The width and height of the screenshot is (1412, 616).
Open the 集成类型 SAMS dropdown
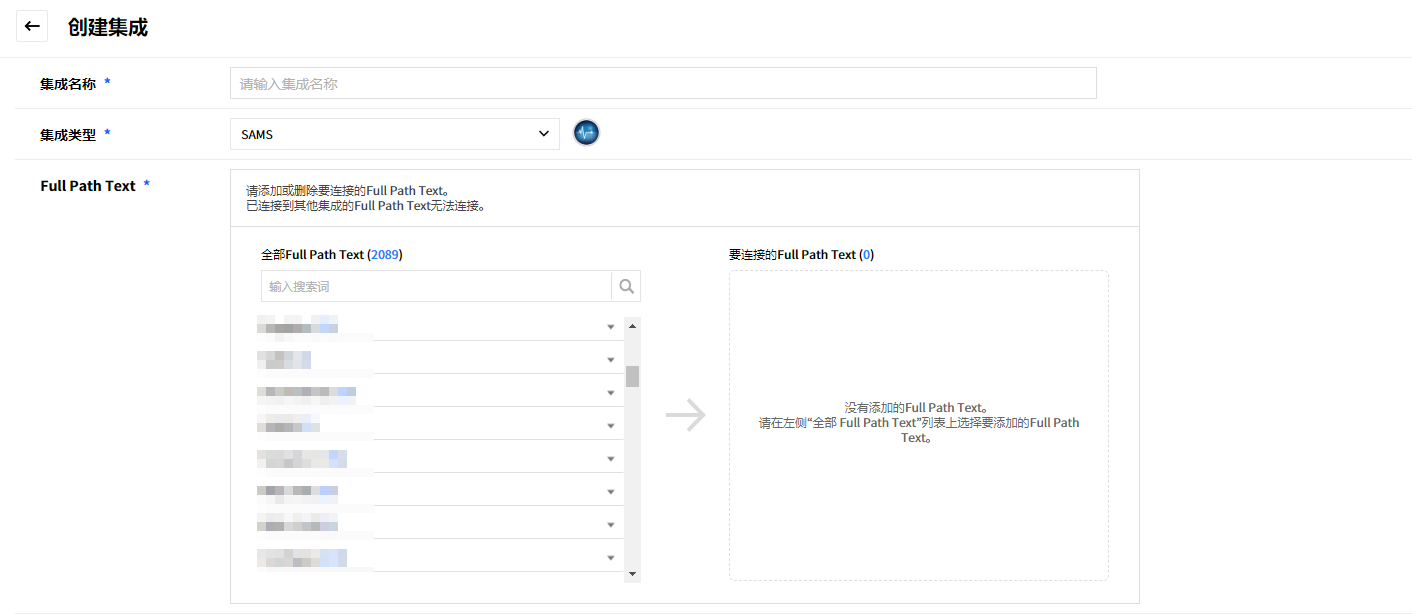coord(394,134)
